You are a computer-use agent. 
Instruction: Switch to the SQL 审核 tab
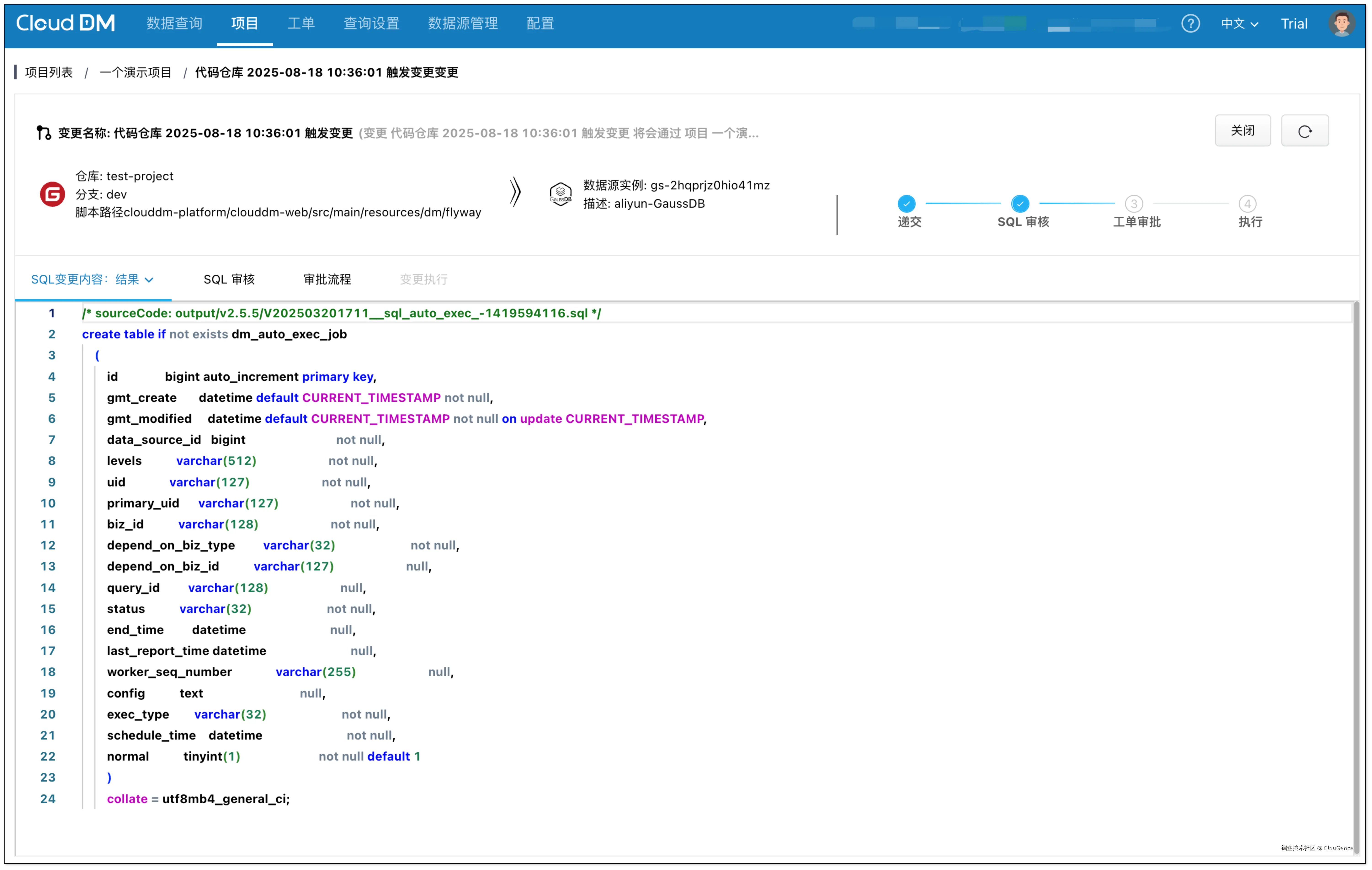[x=229, y=279]
